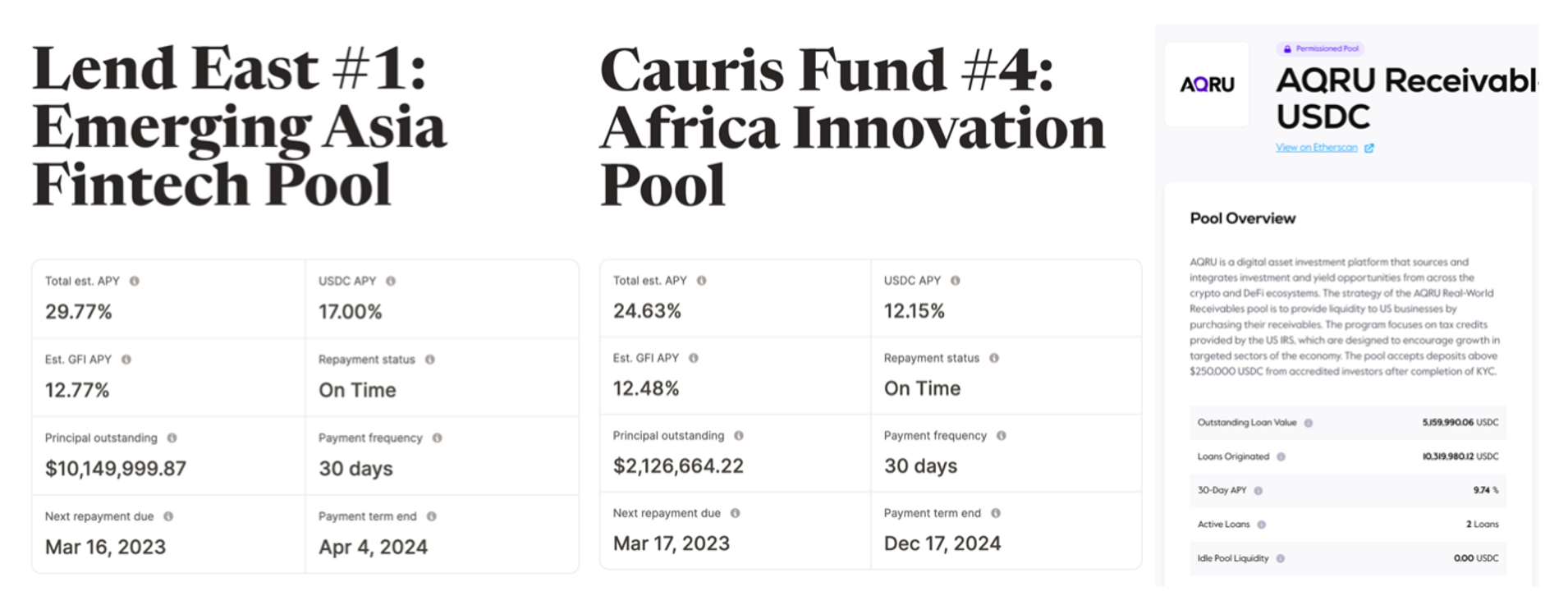Click Cauris Fund USDC APY info icon

pyautogui.click(x=956, y=281)
